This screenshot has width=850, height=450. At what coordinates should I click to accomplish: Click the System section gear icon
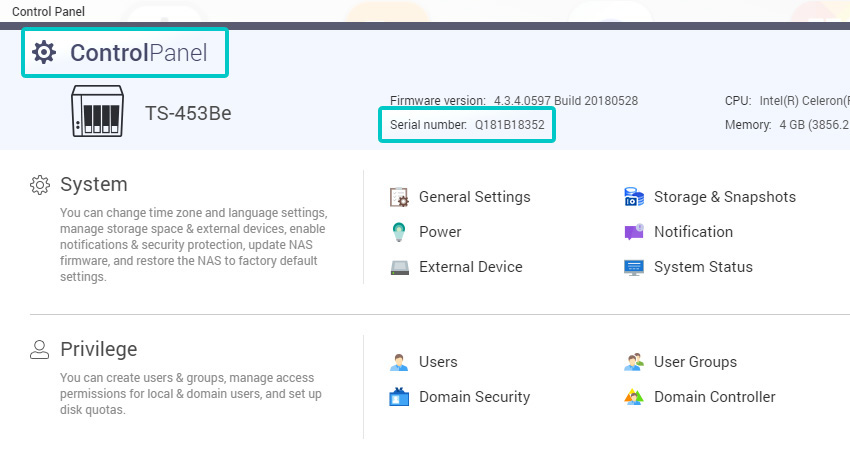click(x=40, y=185)
